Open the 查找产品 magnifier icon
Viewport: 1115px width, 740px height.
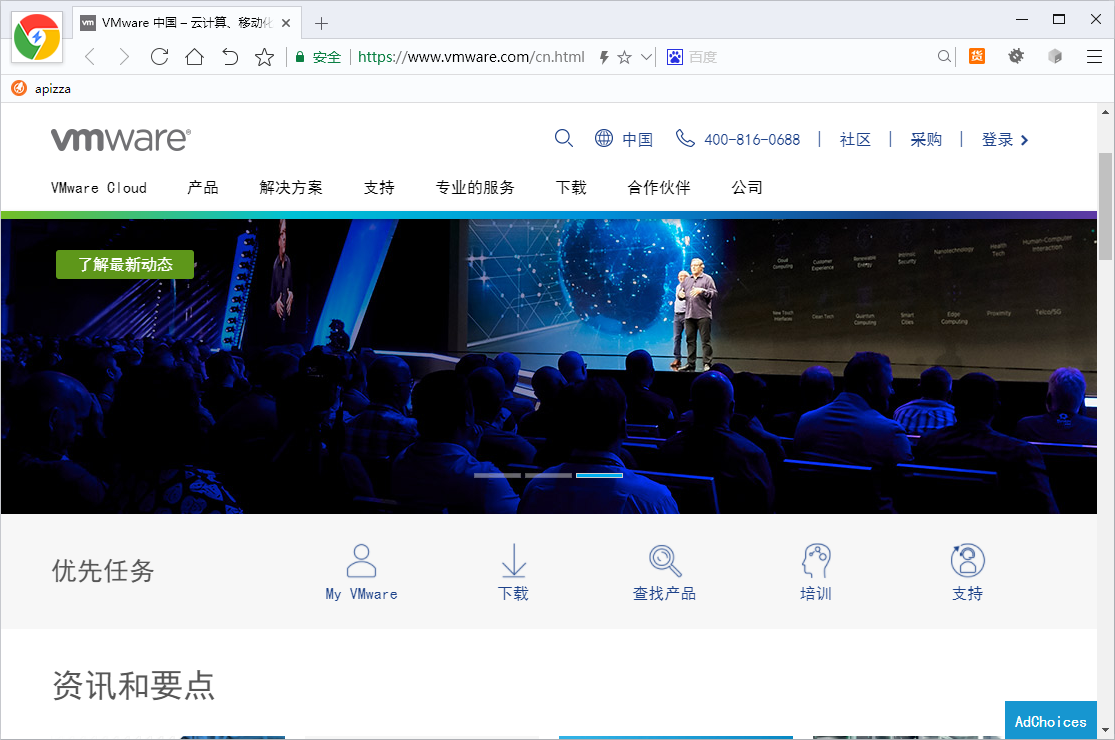click(x=664, y=561)
